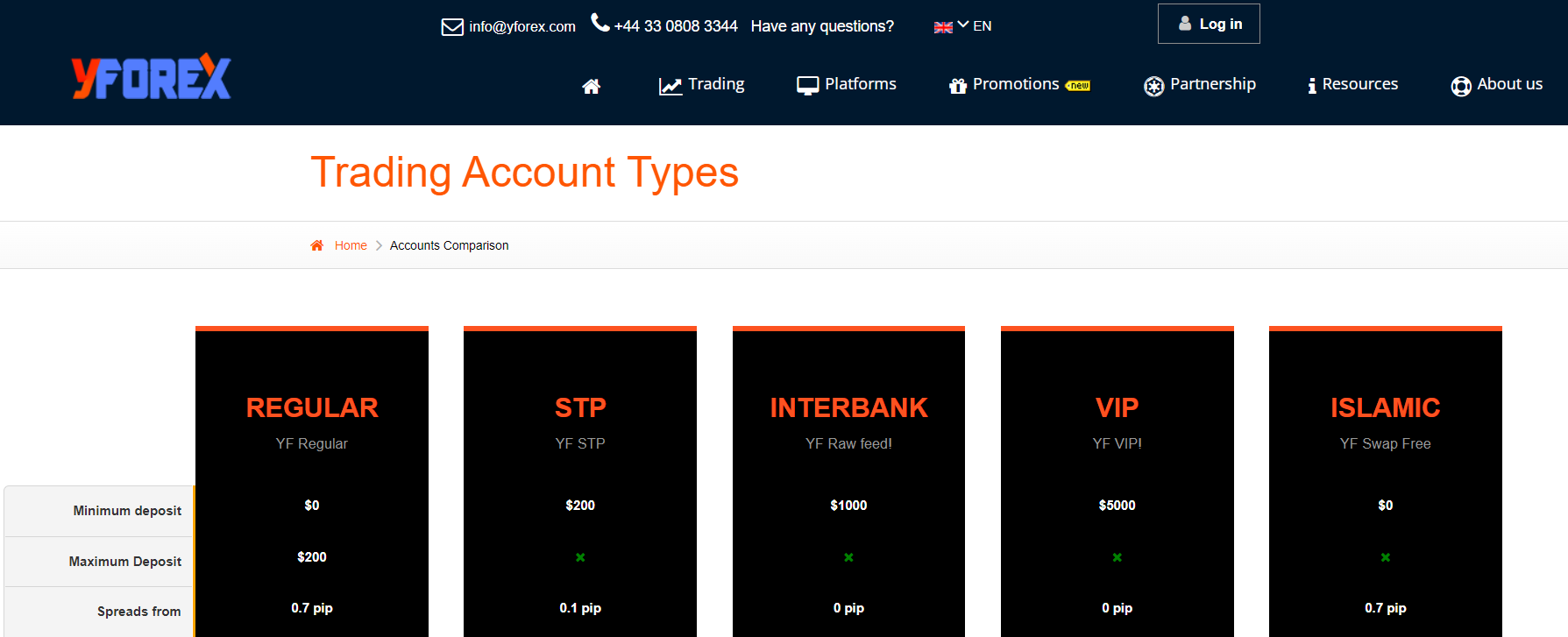
Task: Click the About us lifebuoy icon
Action: click(1461, 86)
